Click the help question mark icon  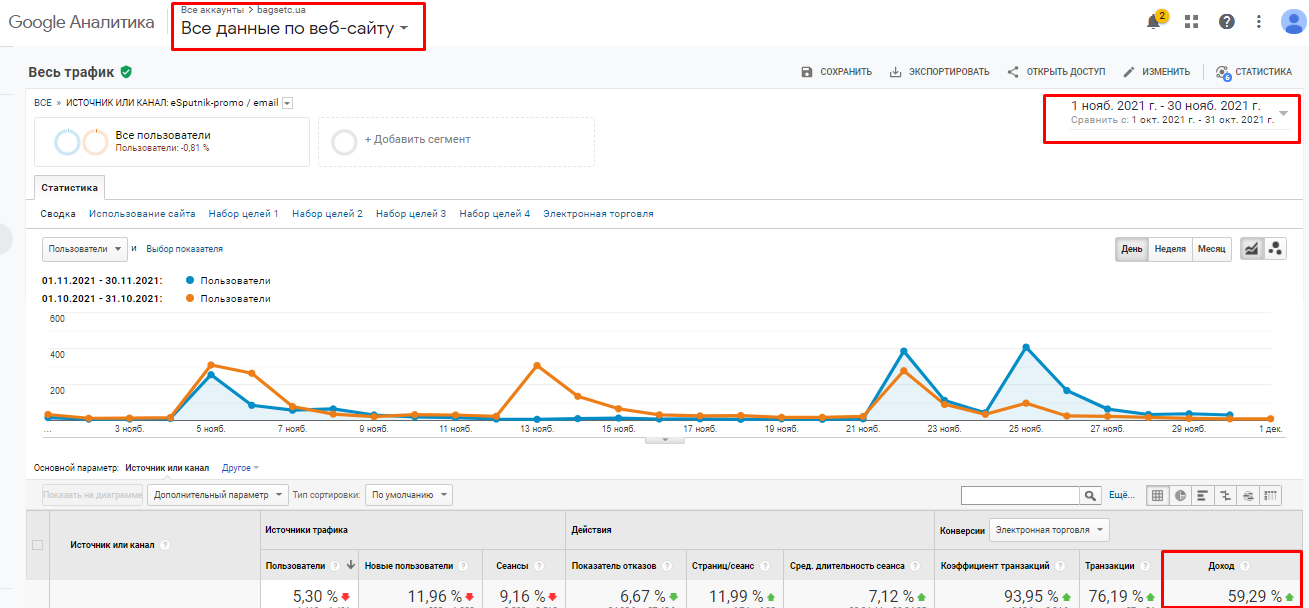click(1226, 22)
